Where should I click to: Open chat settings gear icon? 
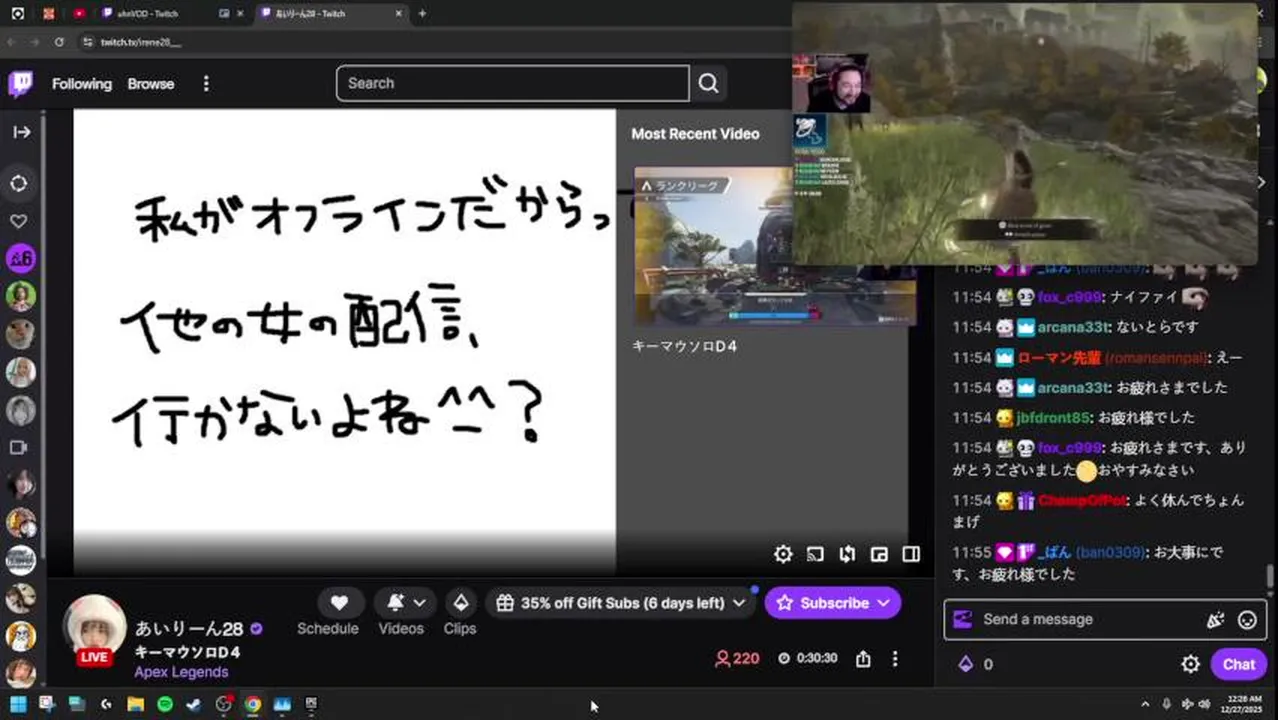pyautogui.click(x=1190, y=664)
